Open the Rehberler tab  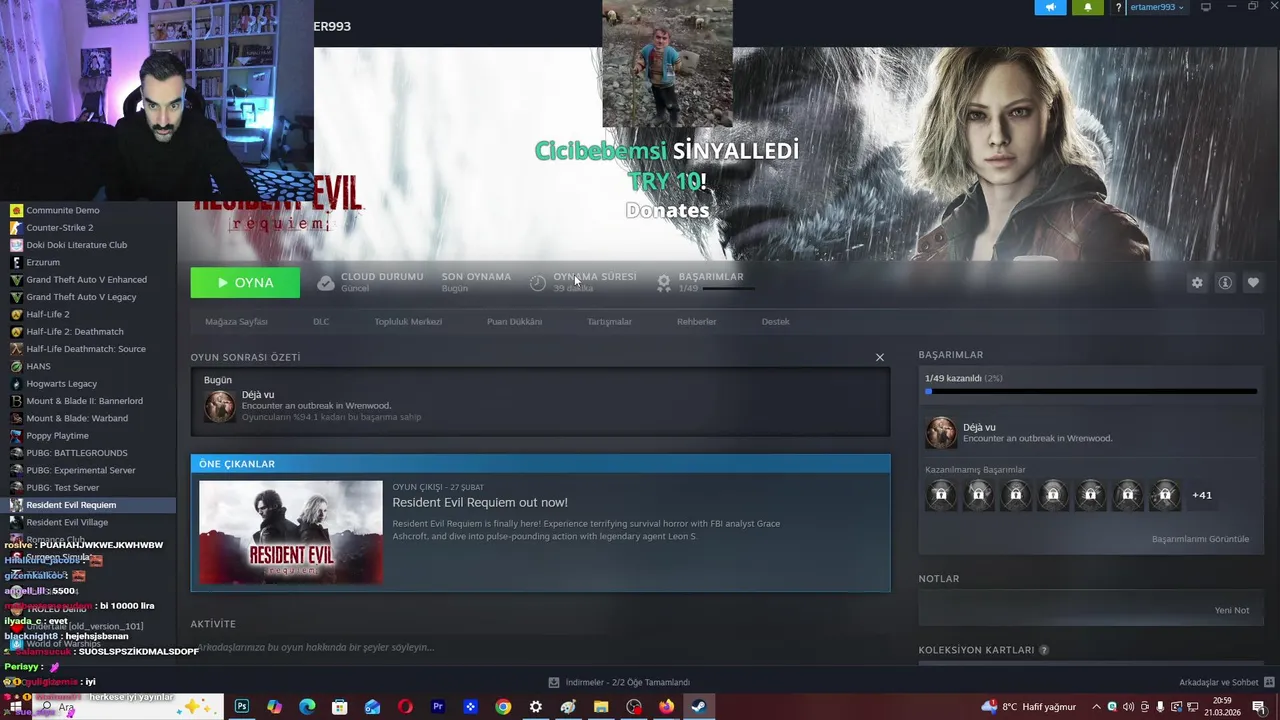pyautogui.click(x=696, y=322)
